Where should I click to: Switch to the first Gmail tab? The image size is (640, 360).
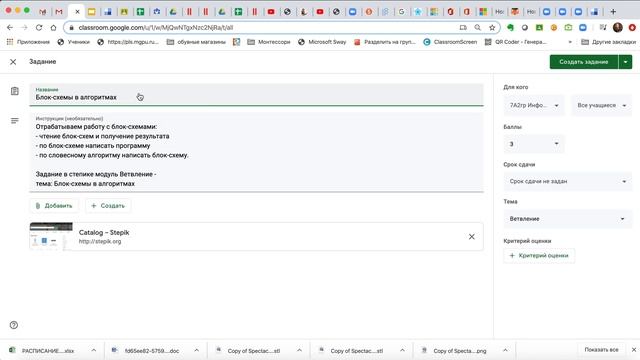pyautogui.click(x=42, y=11)
